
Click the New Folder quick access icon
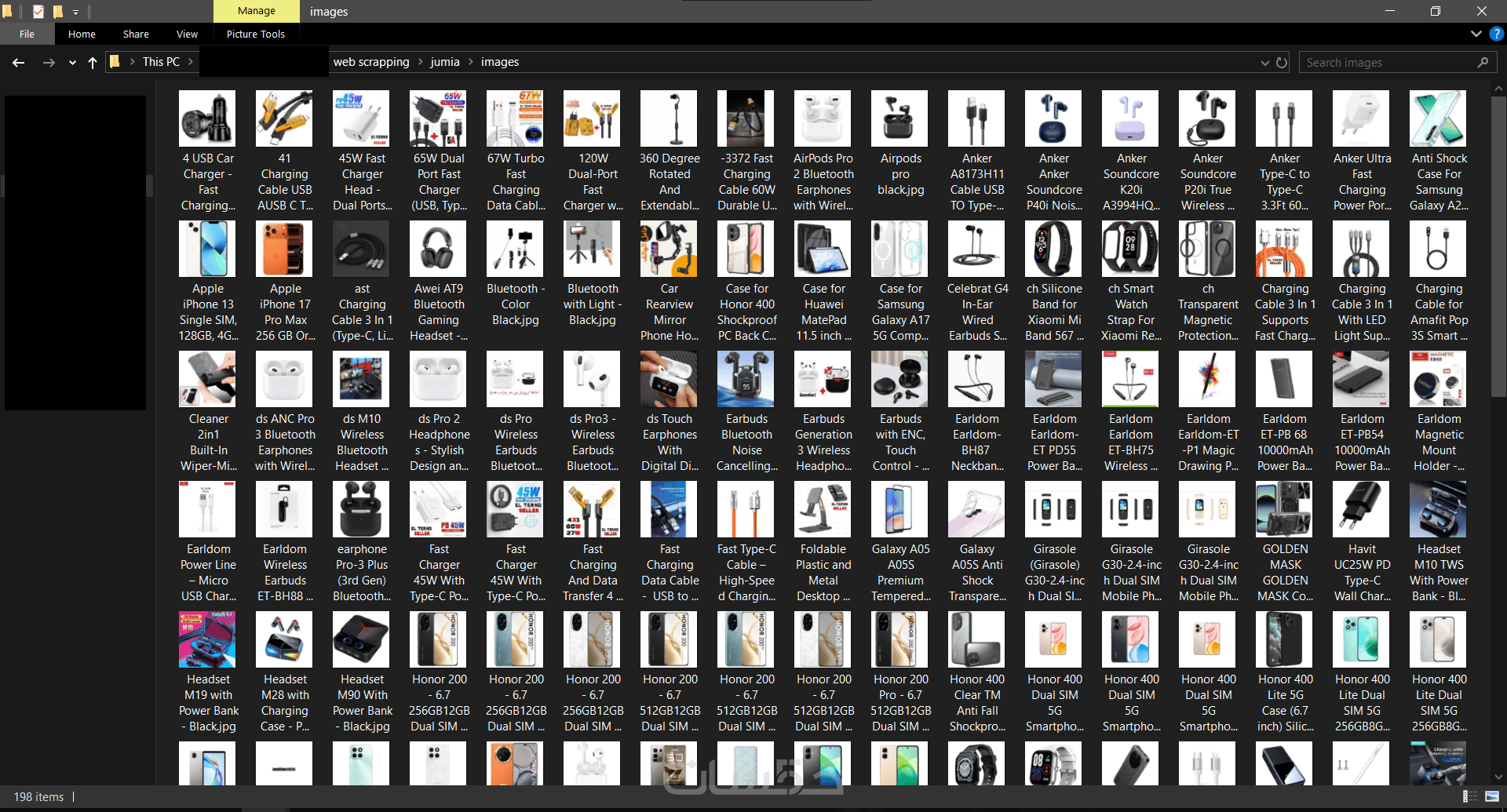pos(57,11)
